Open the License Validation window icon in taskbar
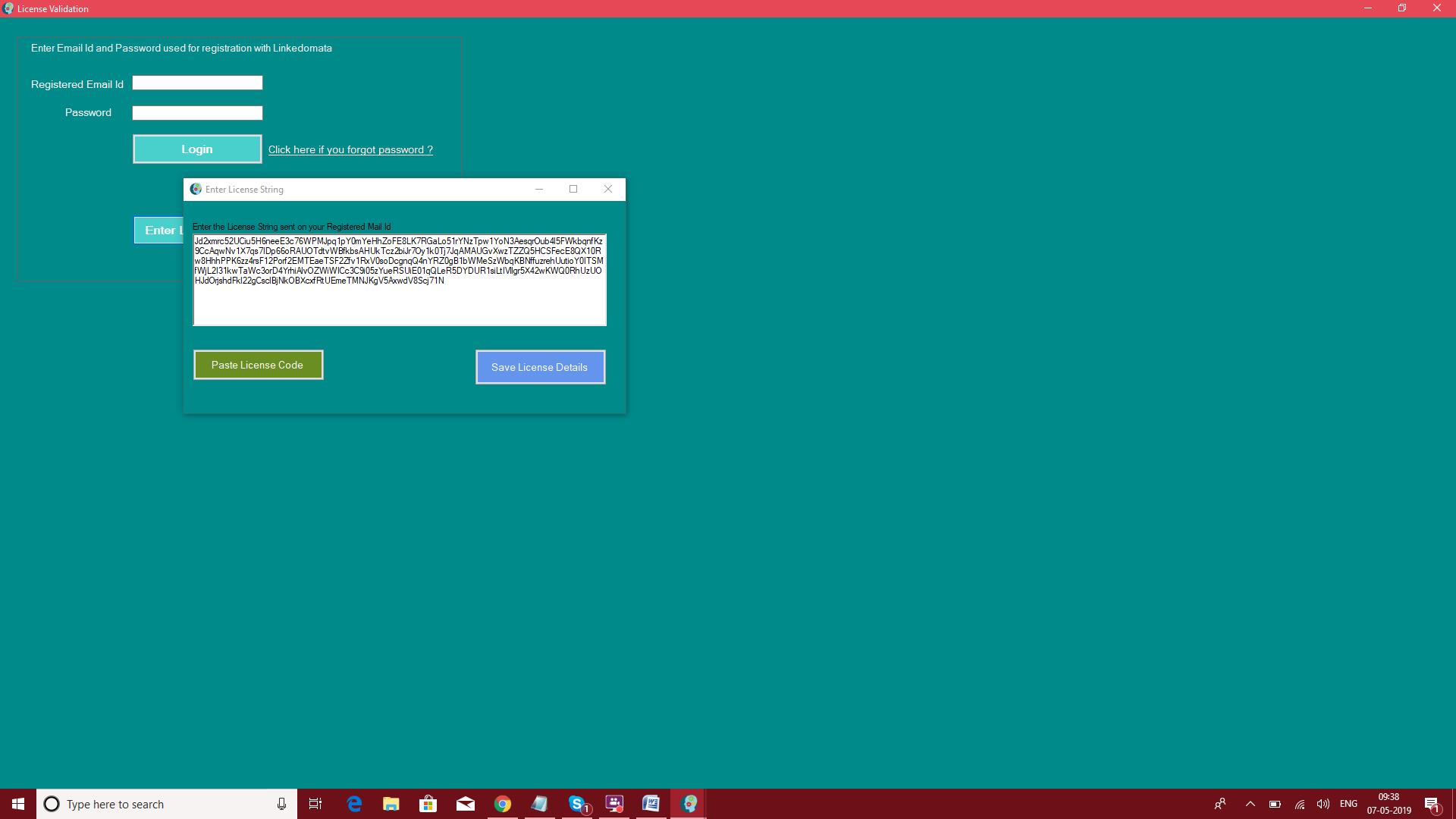This screenshot has height=819, width=1456. click(689, 803)
